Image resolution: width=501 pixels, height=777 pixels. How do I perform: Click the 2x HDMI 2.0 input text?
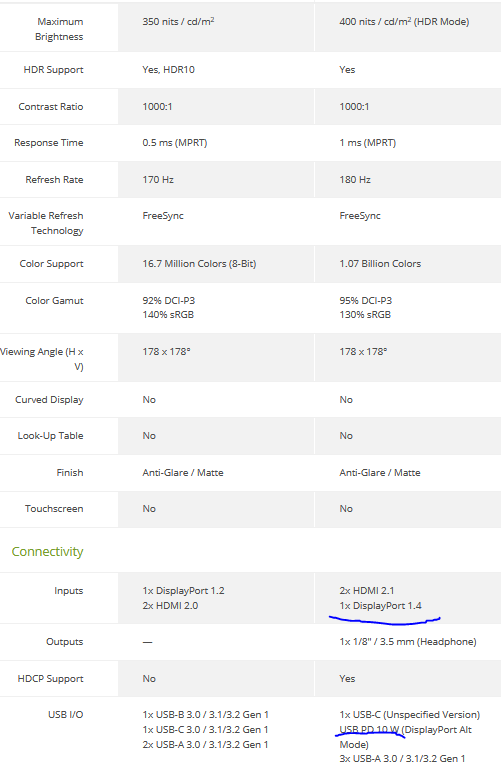tap(170, 606)
